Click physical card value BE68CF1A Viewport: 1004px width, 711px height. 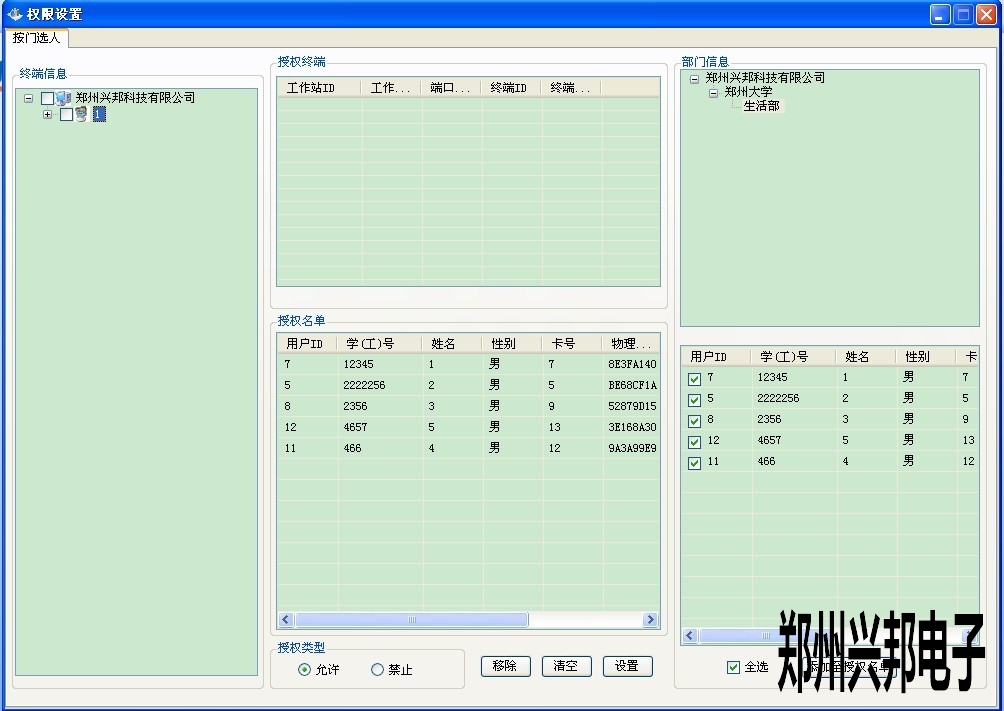pos(632,385)
